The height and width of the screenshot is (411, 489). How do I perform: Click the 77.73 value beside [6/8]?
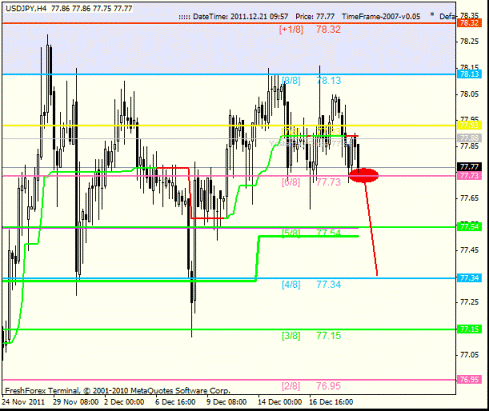(329, 182)
